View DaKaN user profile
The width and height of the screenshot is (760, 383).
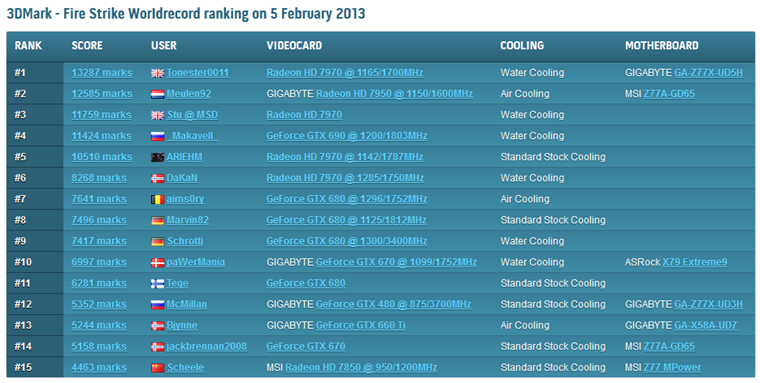click(x=182, y=178)
